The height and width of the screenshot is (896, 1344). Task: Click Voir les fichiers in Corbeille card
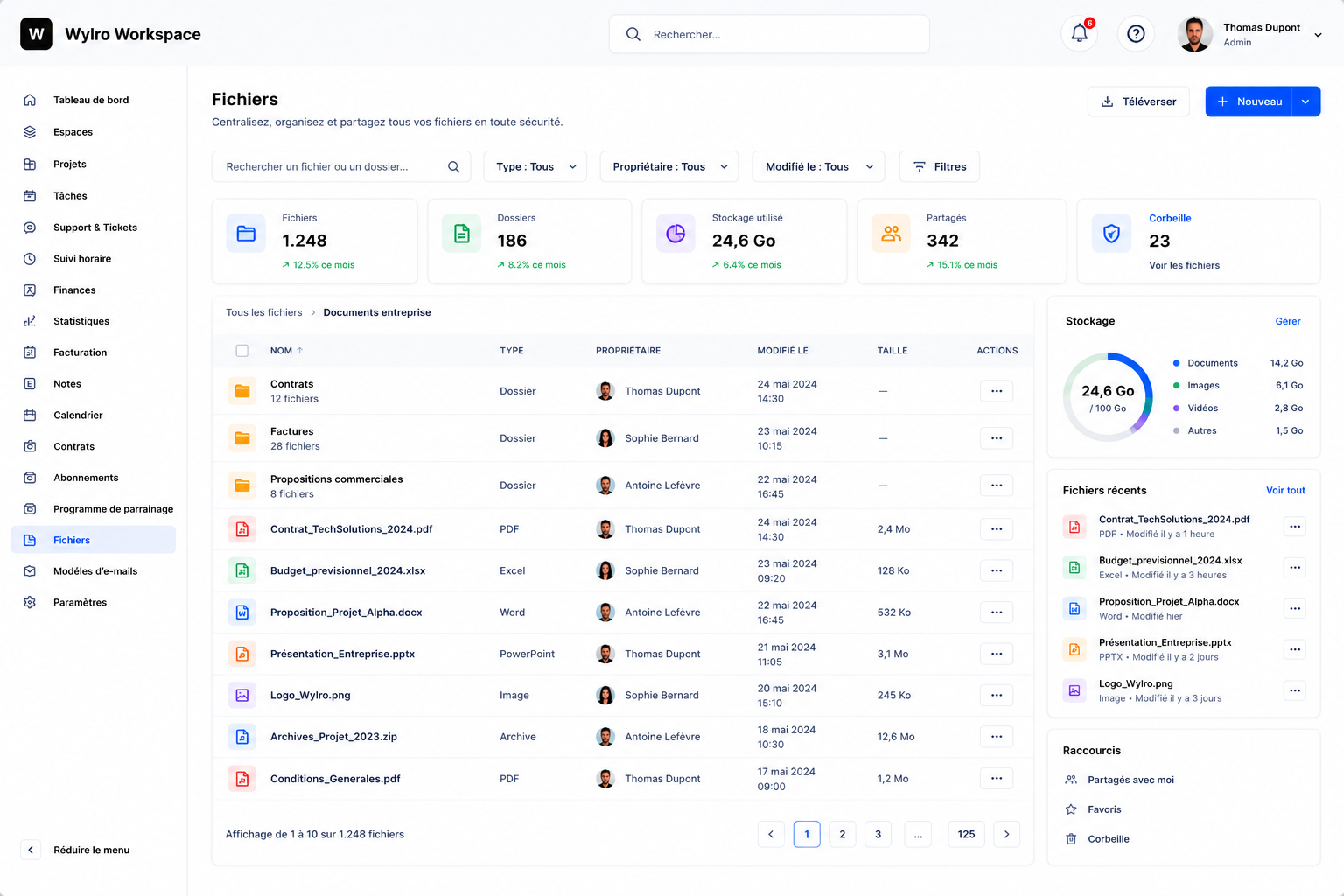[1184, 265]
